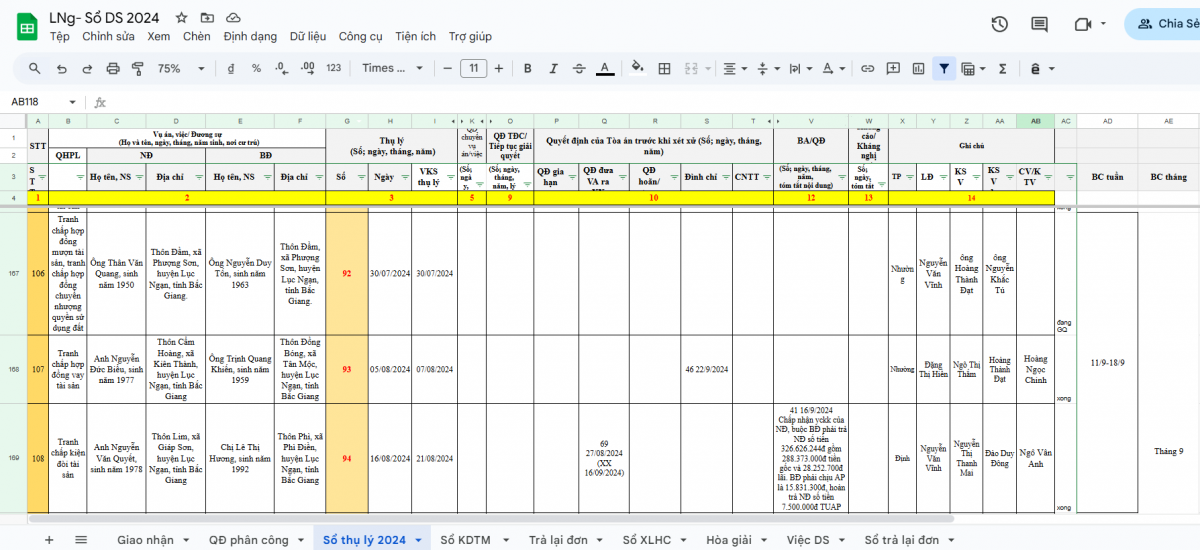Decrease font size with minus button

tap(447, 68)
